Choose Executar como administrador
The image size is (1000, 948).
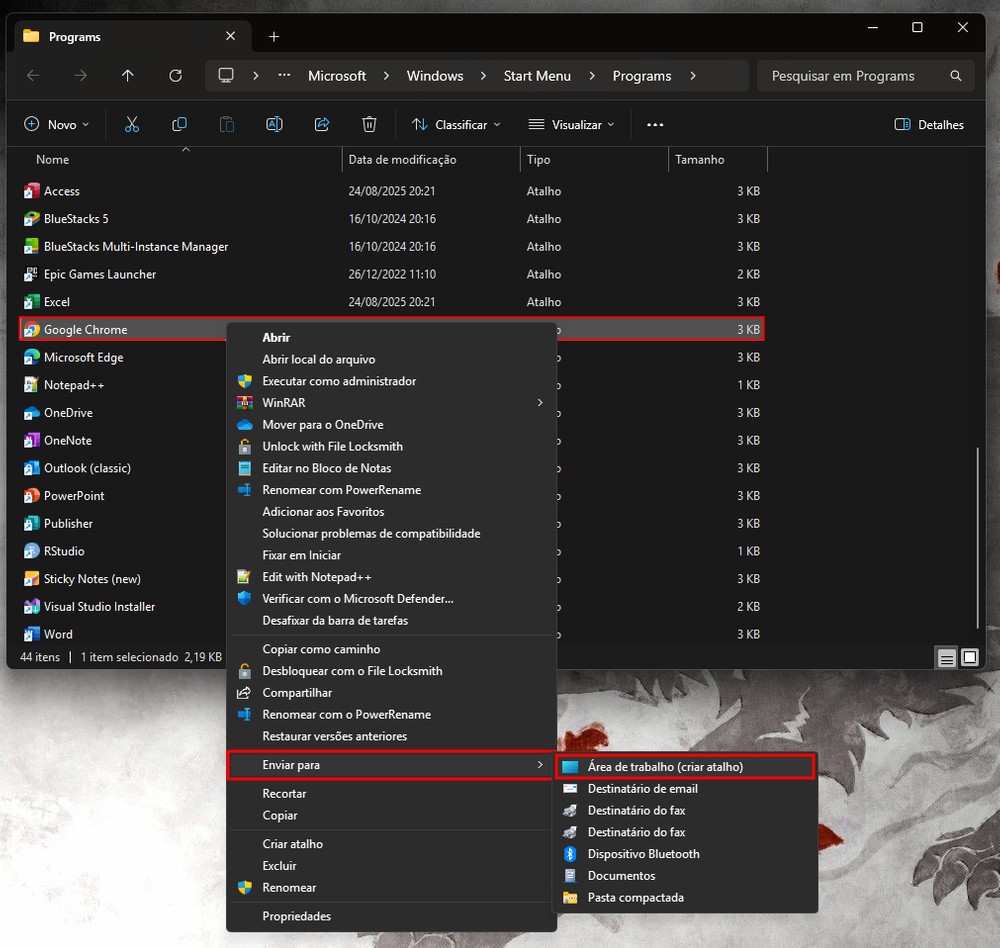339,381
